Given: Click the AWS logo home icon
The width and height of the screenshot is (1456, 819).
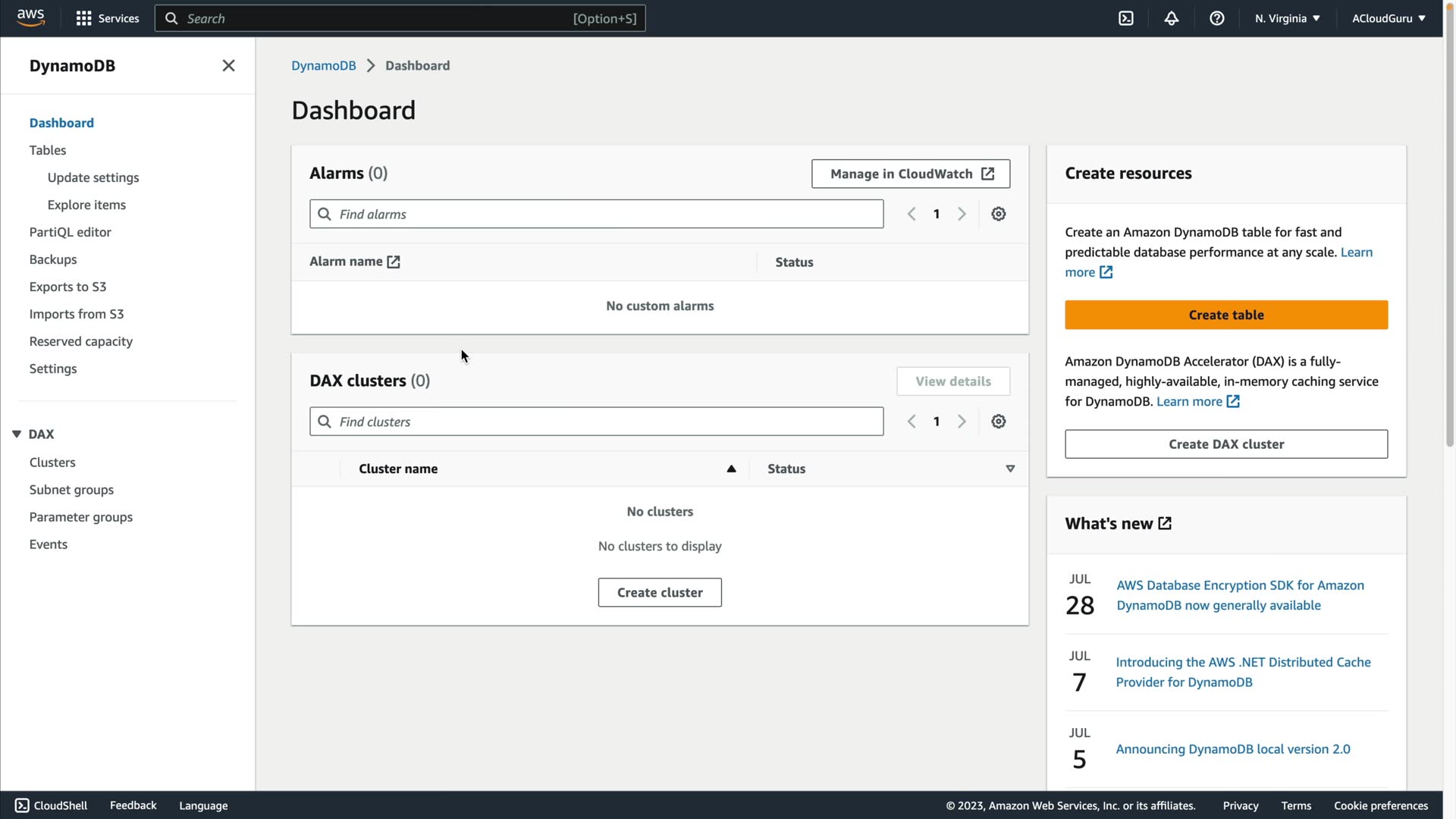Looking at the screenshot, I should [x=30, y=17].
